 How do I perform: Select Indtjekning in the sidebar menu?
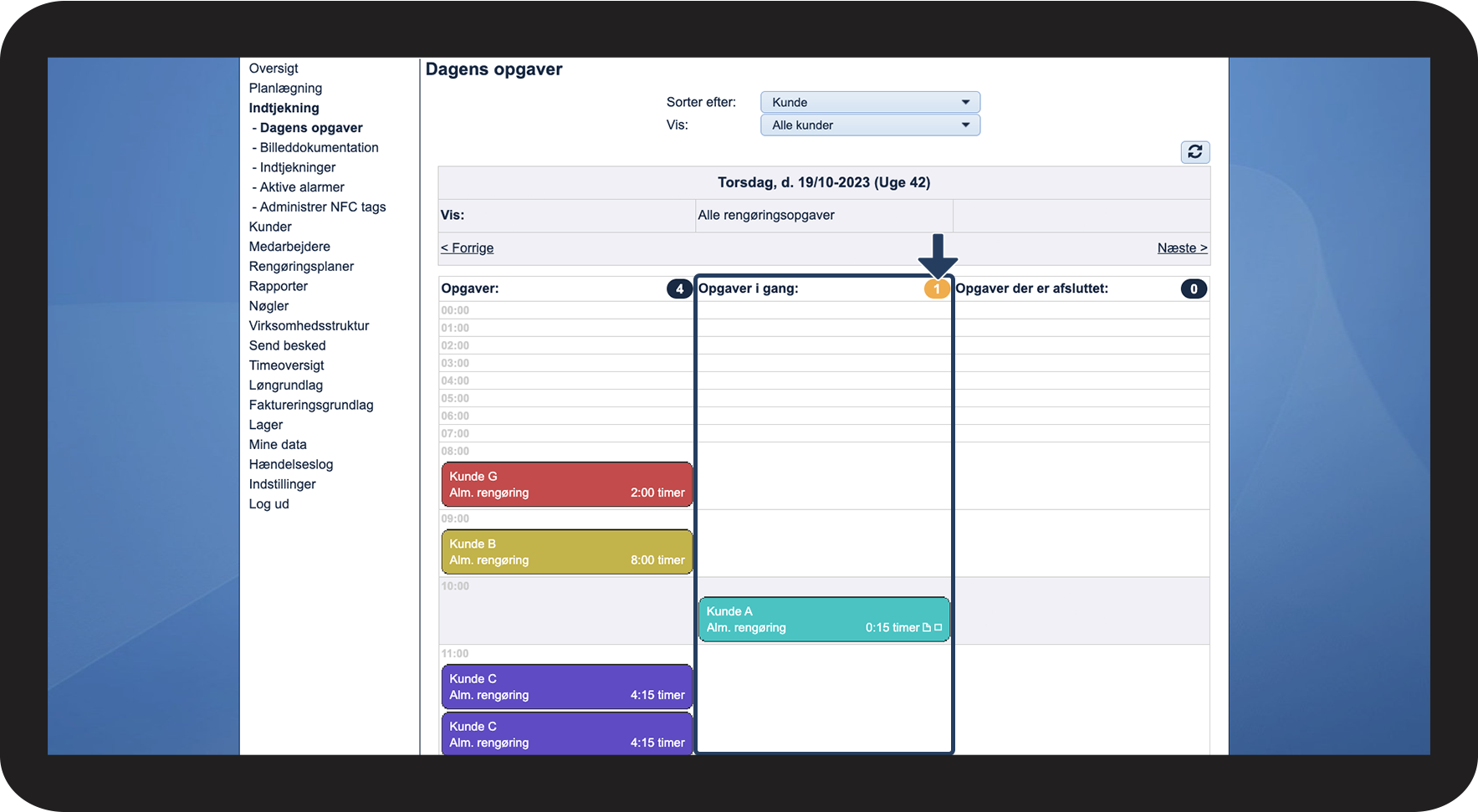pos(284,108)
